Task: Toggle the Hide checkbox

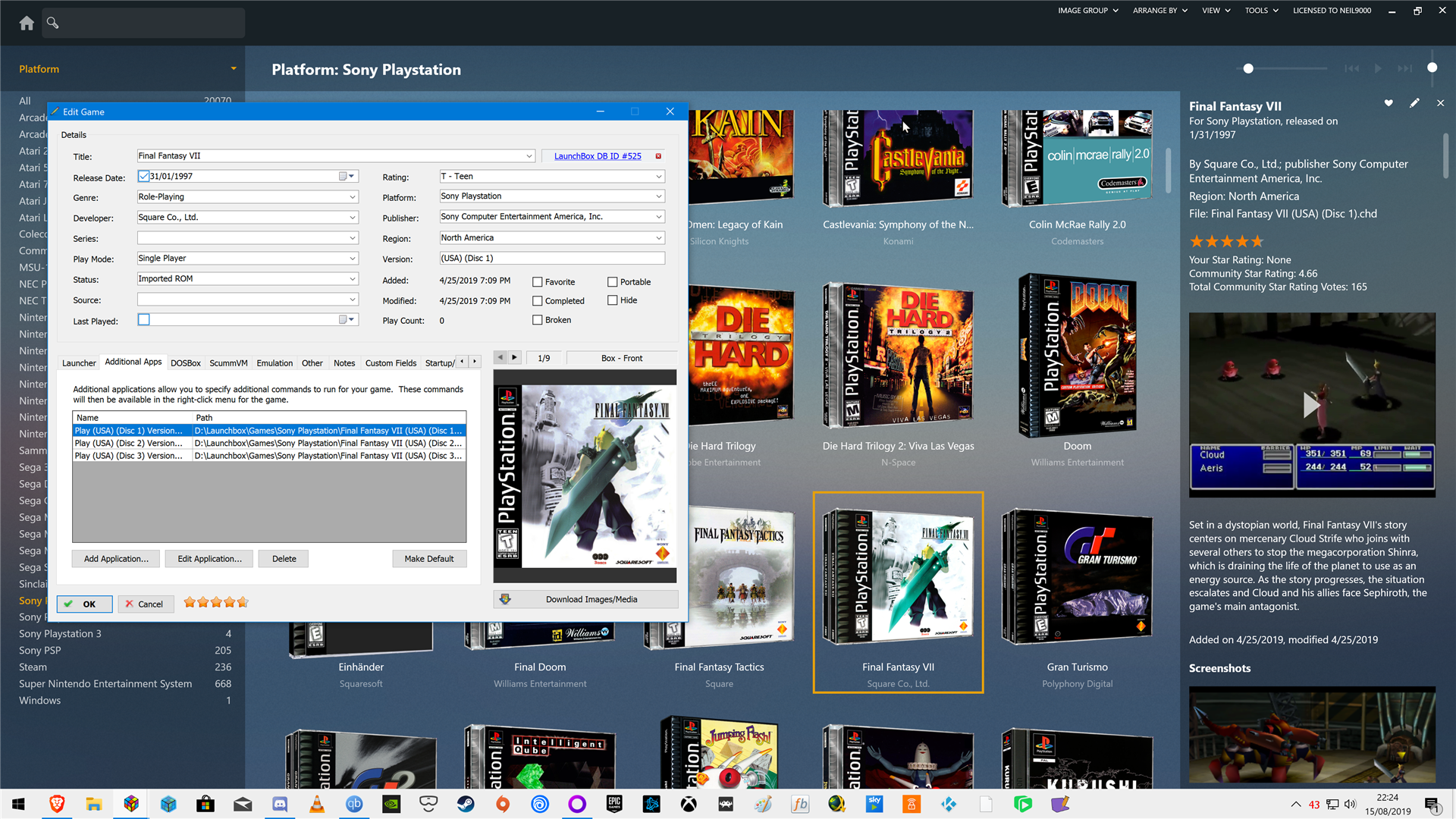Action: tap(613, 300)
